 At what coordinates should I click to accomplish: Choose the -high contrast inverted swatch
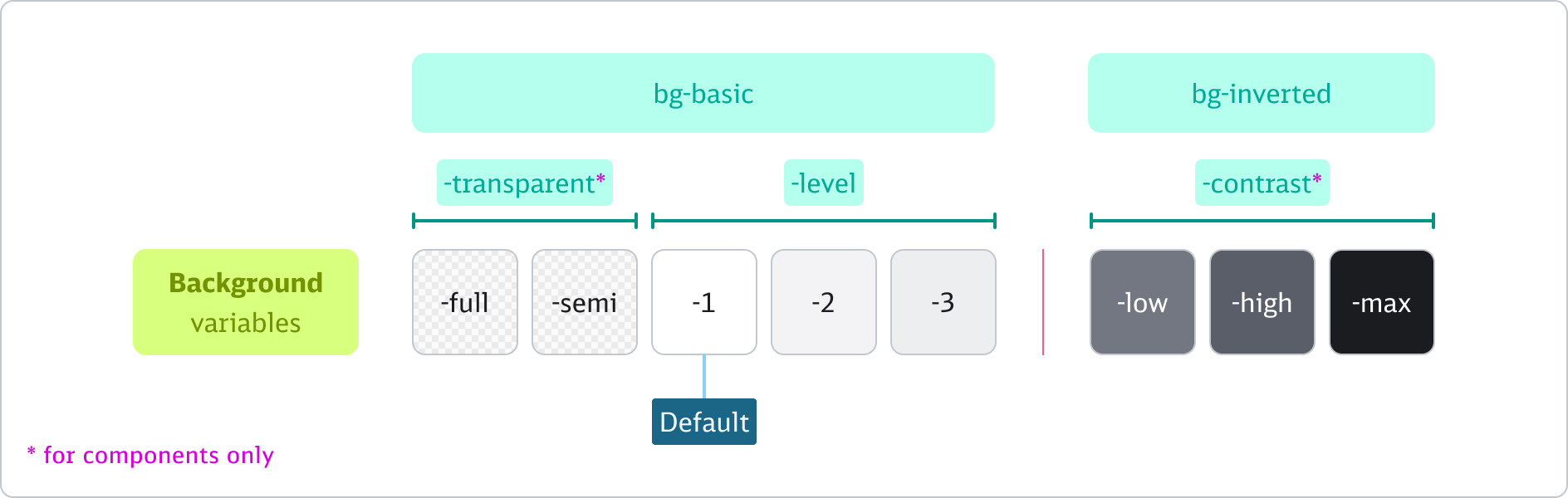[1262, 302]
